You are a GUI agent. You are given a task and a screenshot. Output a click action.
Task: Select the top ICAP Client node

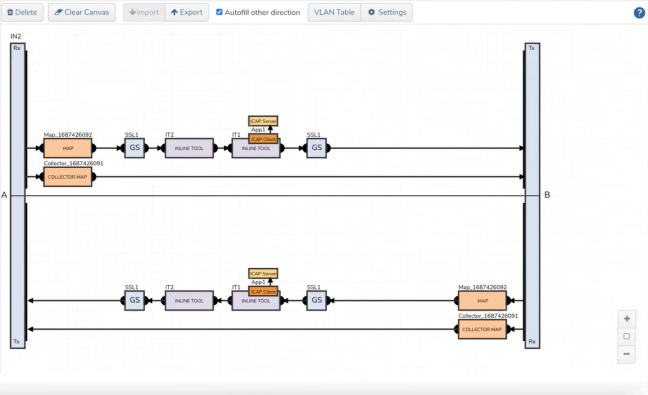coord(263,139)
